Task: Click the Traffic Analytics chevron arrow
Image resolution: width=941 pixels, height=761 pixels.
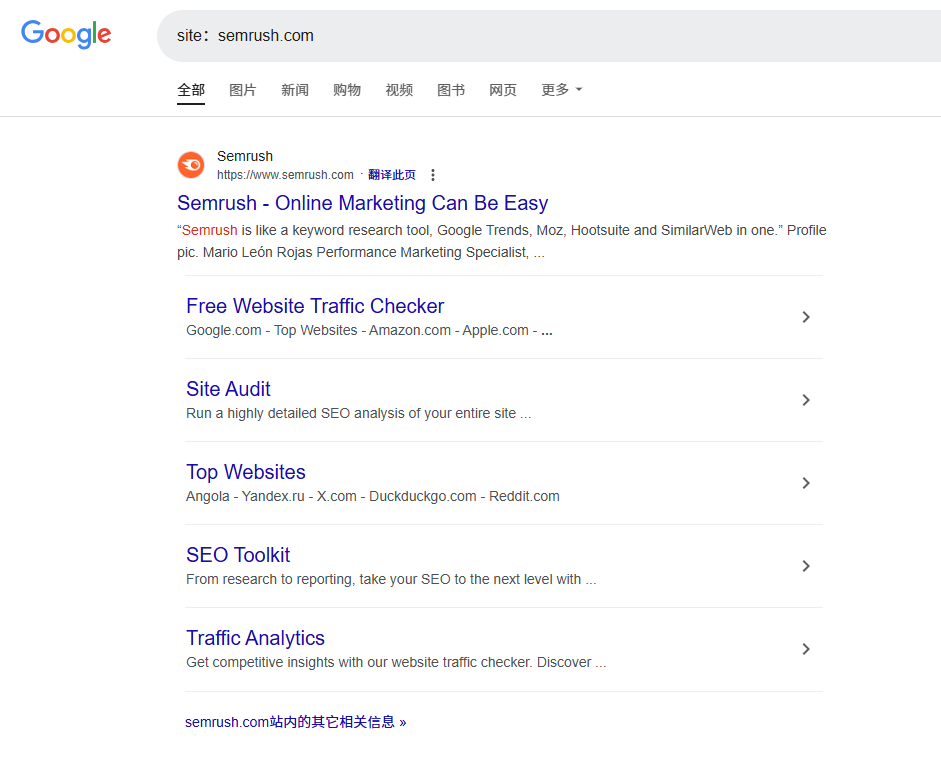Action: tap(806, 649)
